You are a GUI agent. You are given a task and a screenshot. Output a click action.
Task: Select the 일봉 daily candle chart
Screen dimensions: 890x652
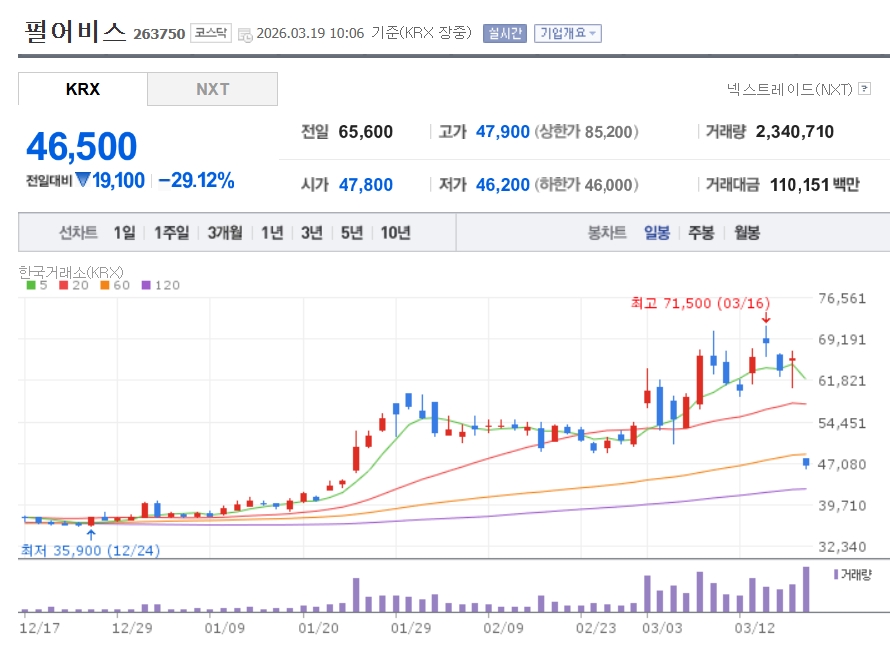pos(657,233)
